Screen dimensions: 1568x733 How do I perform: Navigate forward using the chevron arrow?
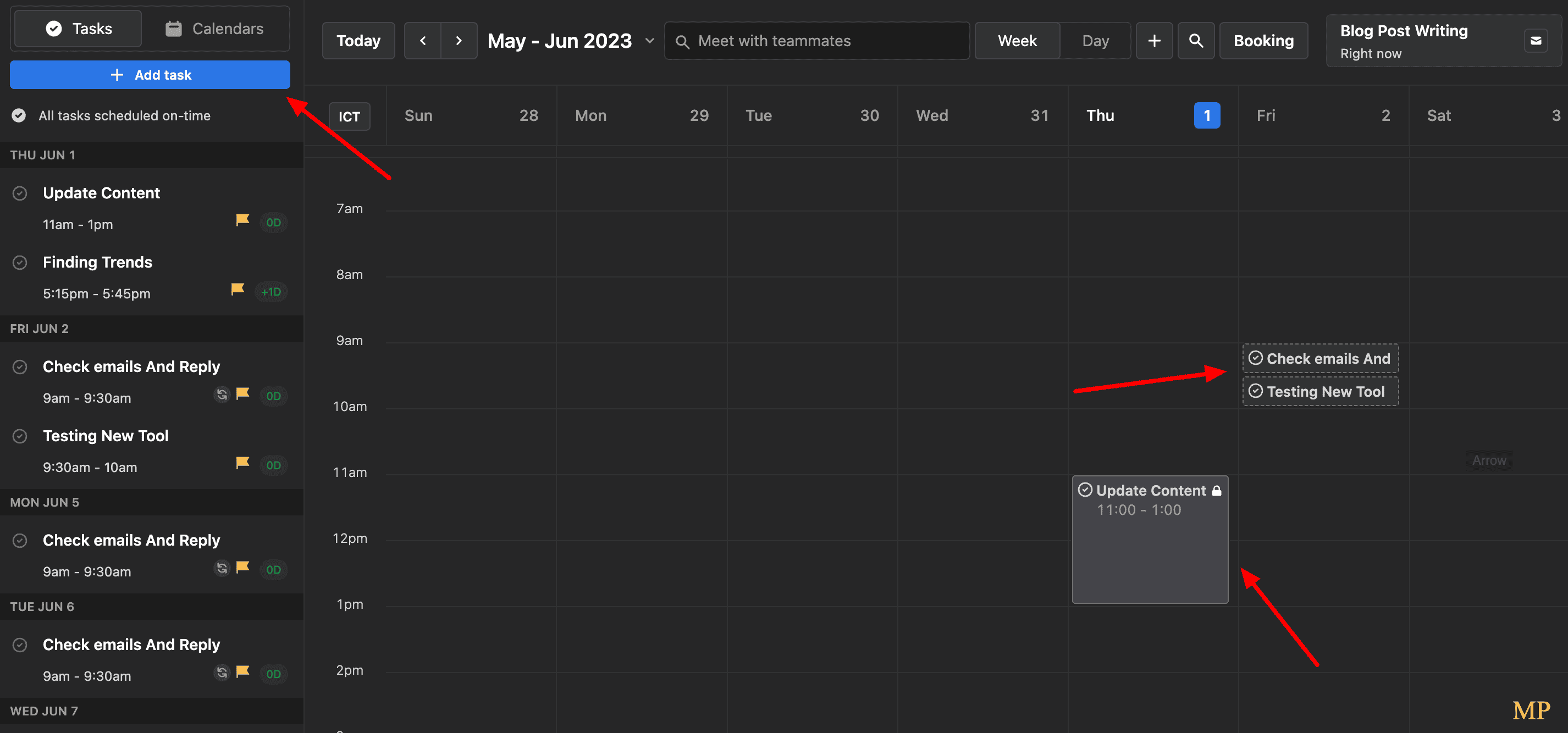[x=458, y=40]
